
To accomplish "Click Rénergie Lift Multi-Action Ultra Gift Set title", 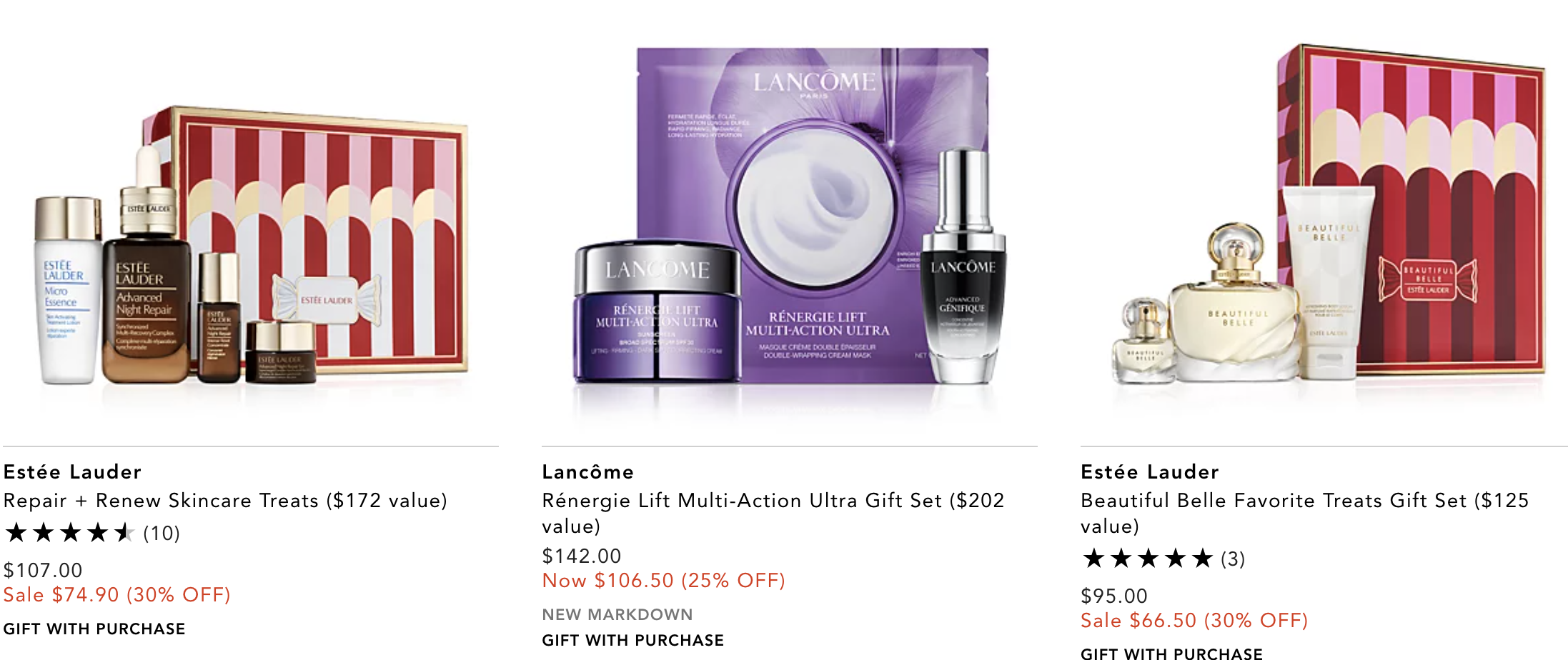I will (773, 514).
